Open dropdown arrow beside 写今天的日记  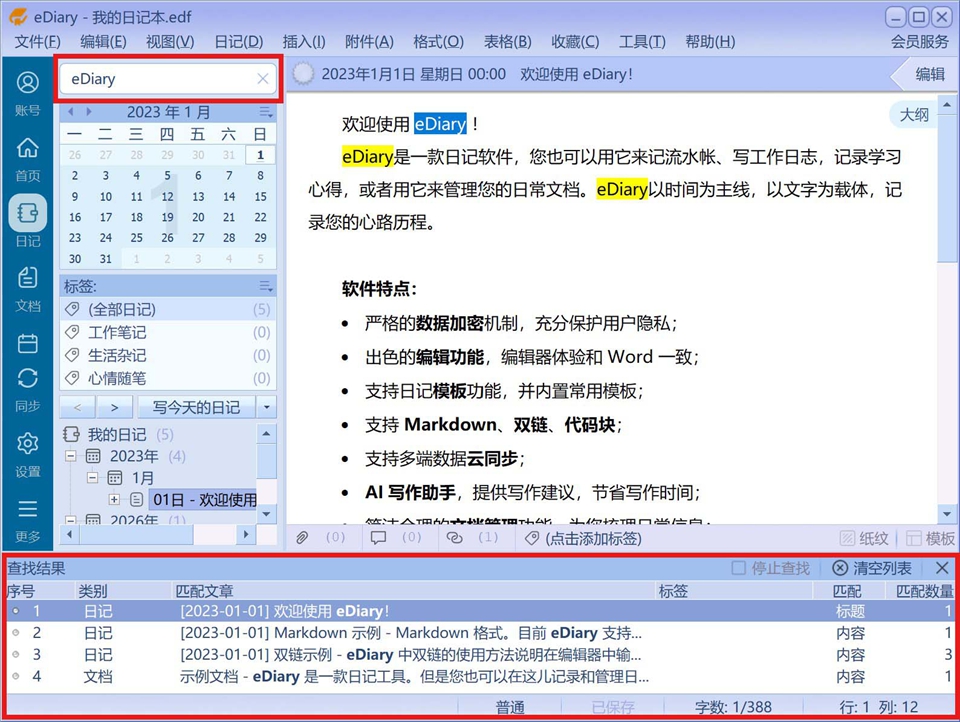(x=266, y=407)
